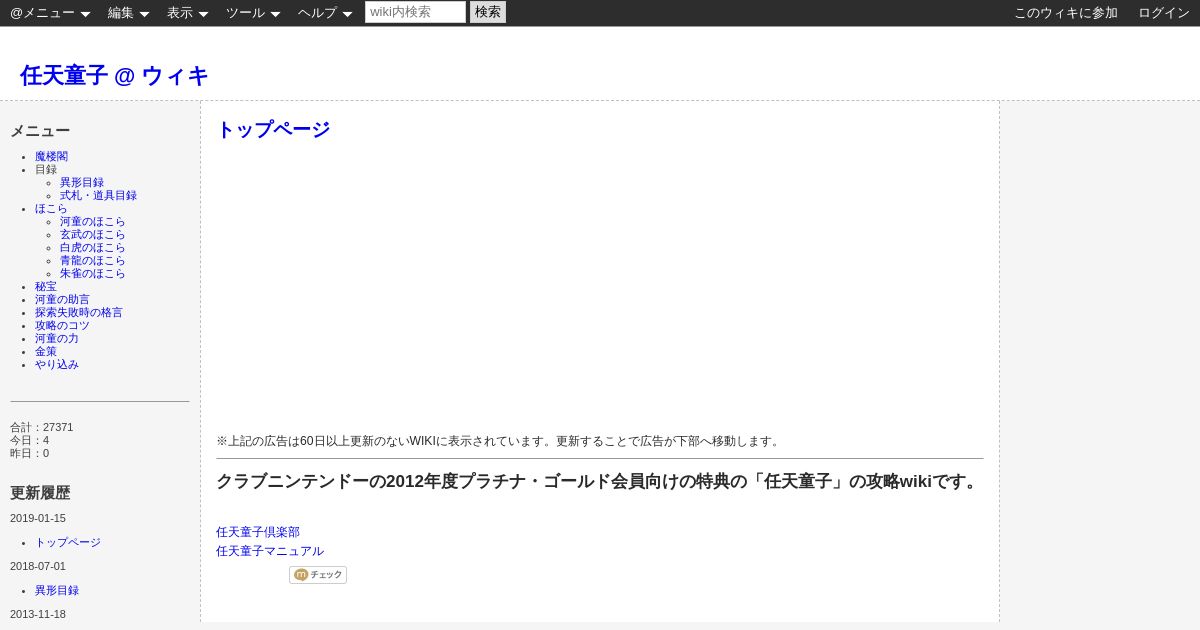Open the 金策 sidebar link
The image size is (1200, 630).
tap(46, 352)
